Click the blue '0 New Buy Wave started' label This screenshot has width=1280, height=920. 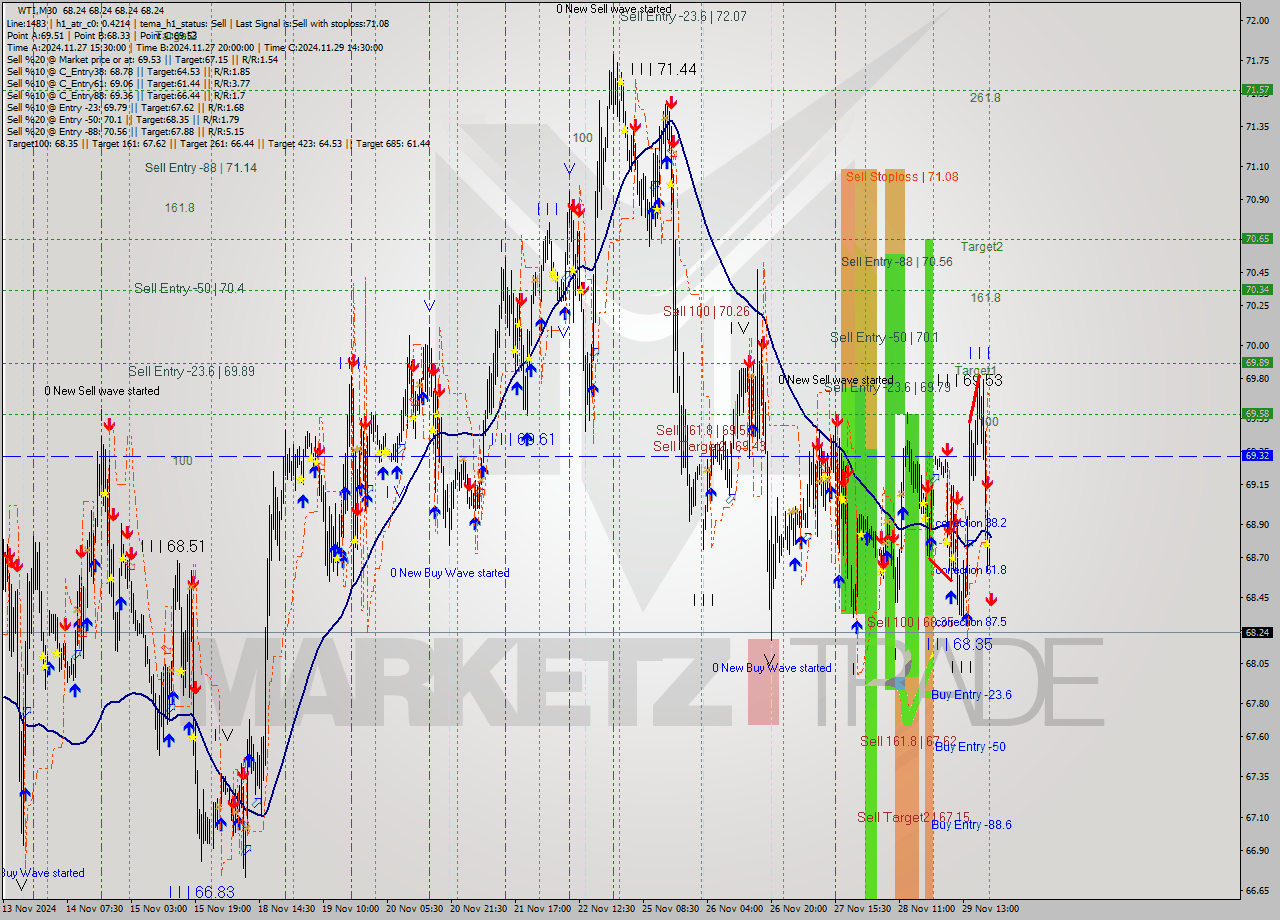click(449, 573)
